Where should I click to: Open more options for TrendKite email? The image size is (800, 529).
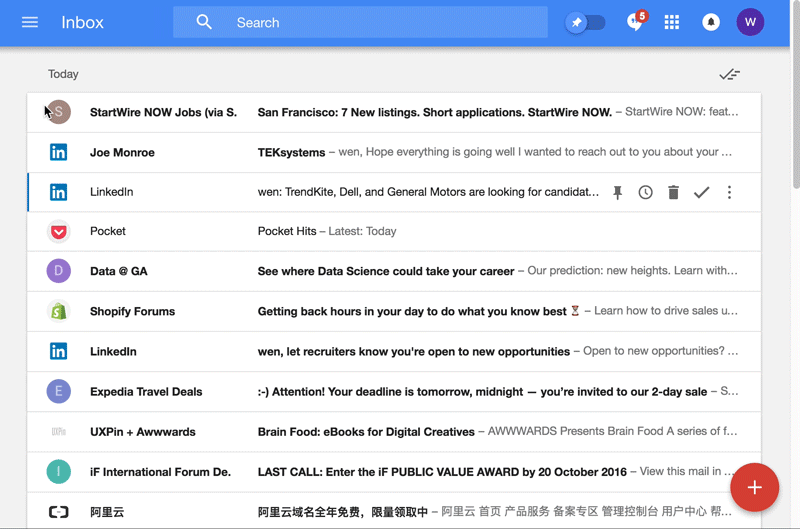point(729,192)
